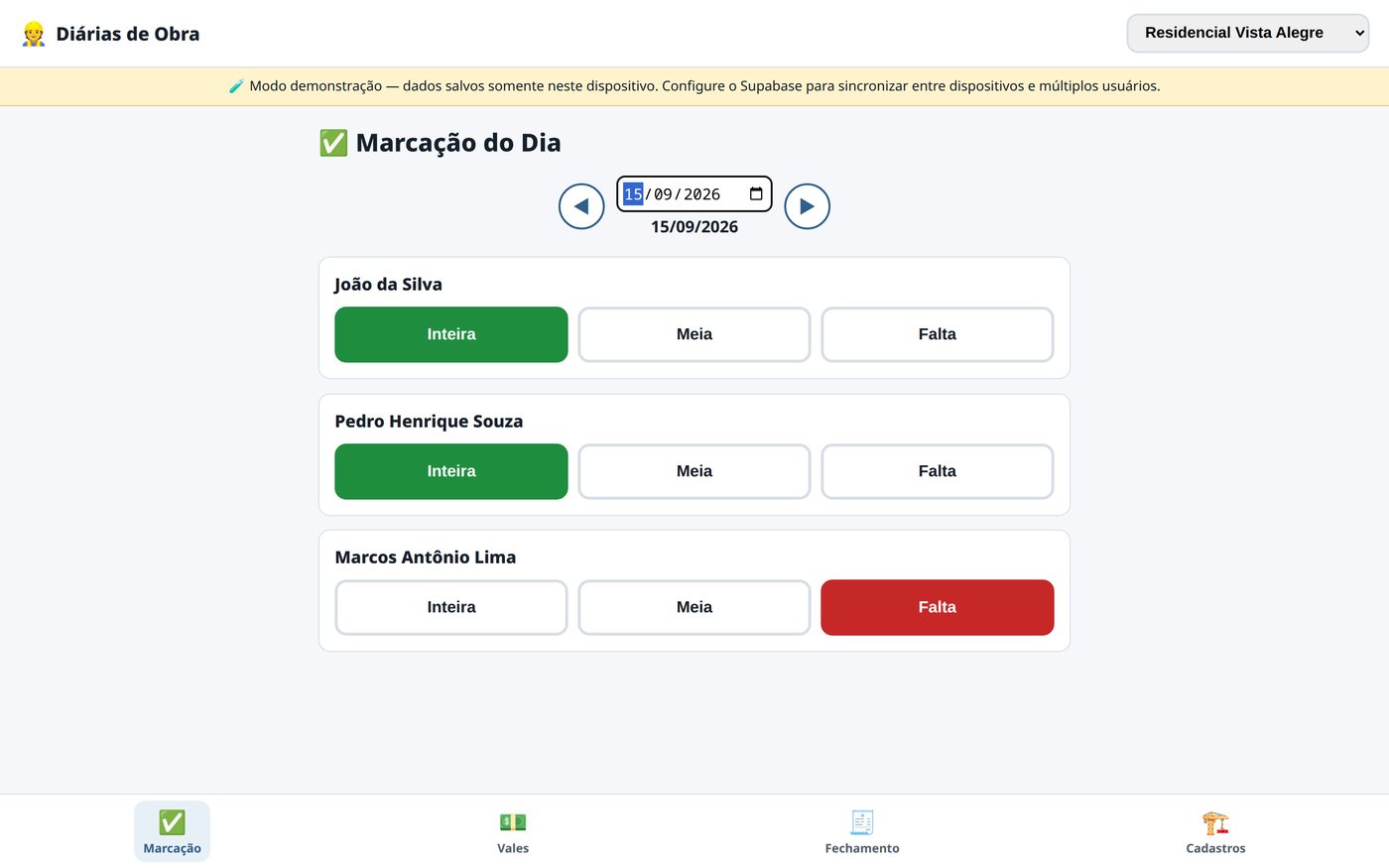Click the Modo demonstração banner text
This screenshot has width=1389, height=868.
pos(694,86)
